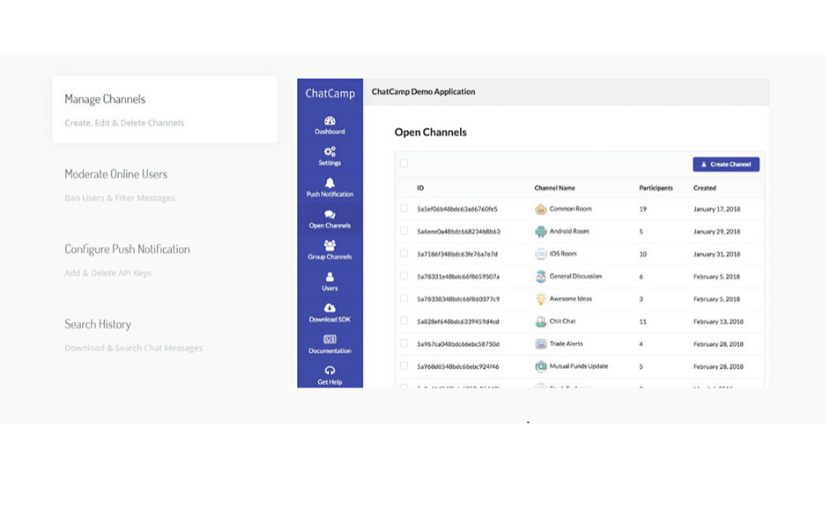Image resolution: width=825 pixels, height=525 pixels.
Task: Click the Android Room channel name
Action: click(x=569, y=231)
